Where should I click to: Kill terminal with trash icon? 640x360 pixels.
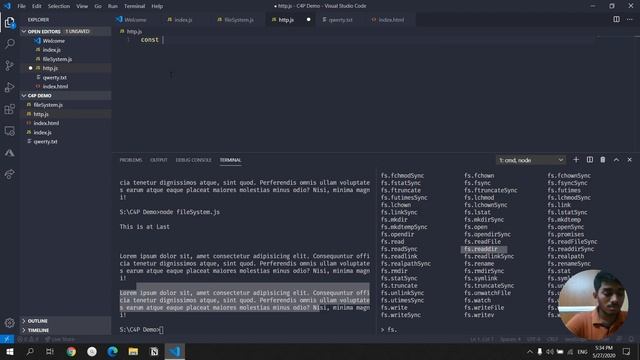tap(603, 160)
